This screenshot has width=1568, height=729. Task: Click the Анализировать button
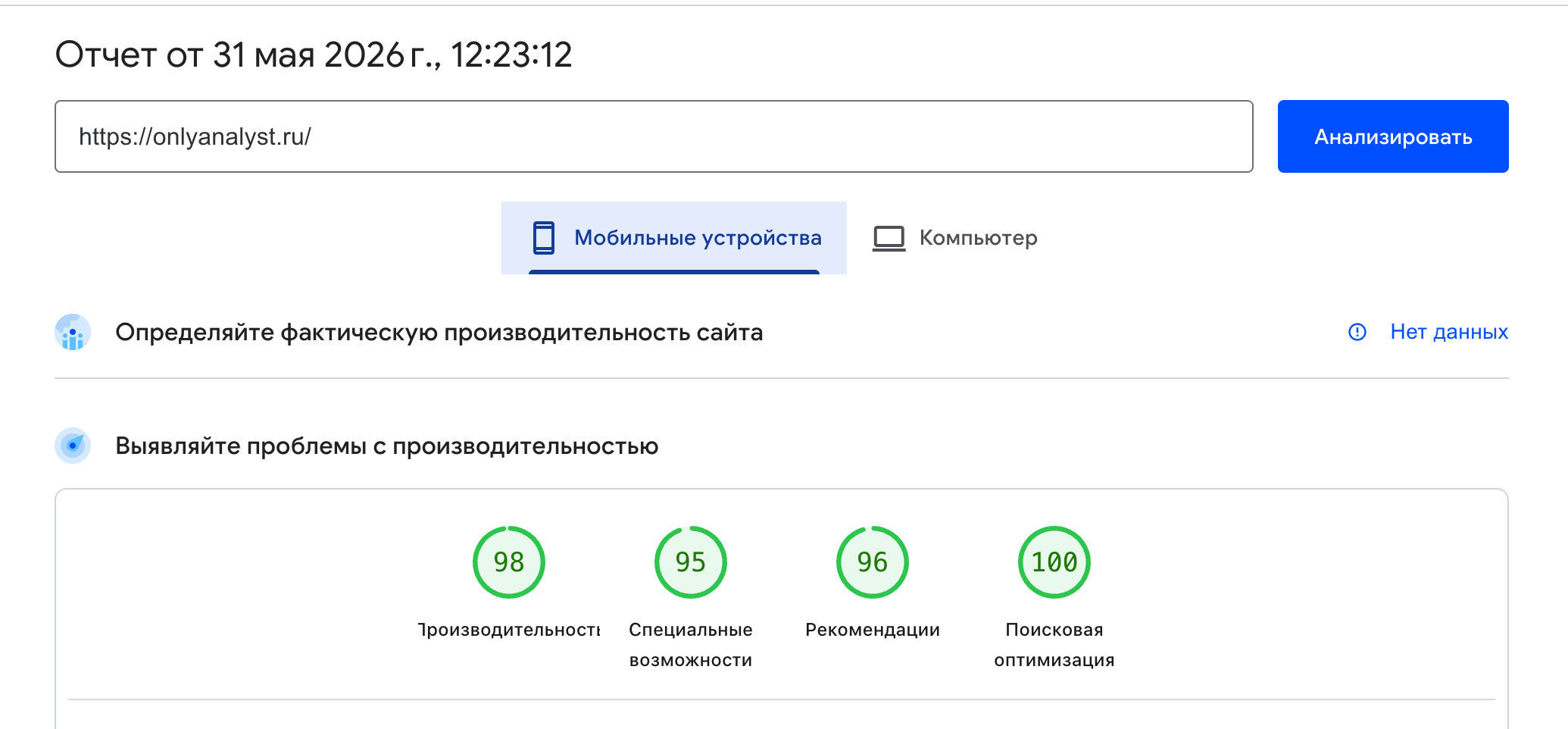(1392, 136)
